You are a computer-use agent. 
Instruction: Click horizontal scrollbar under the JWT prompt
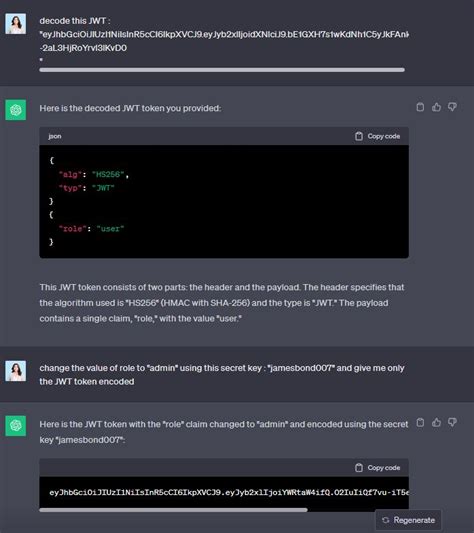(222, 70)
